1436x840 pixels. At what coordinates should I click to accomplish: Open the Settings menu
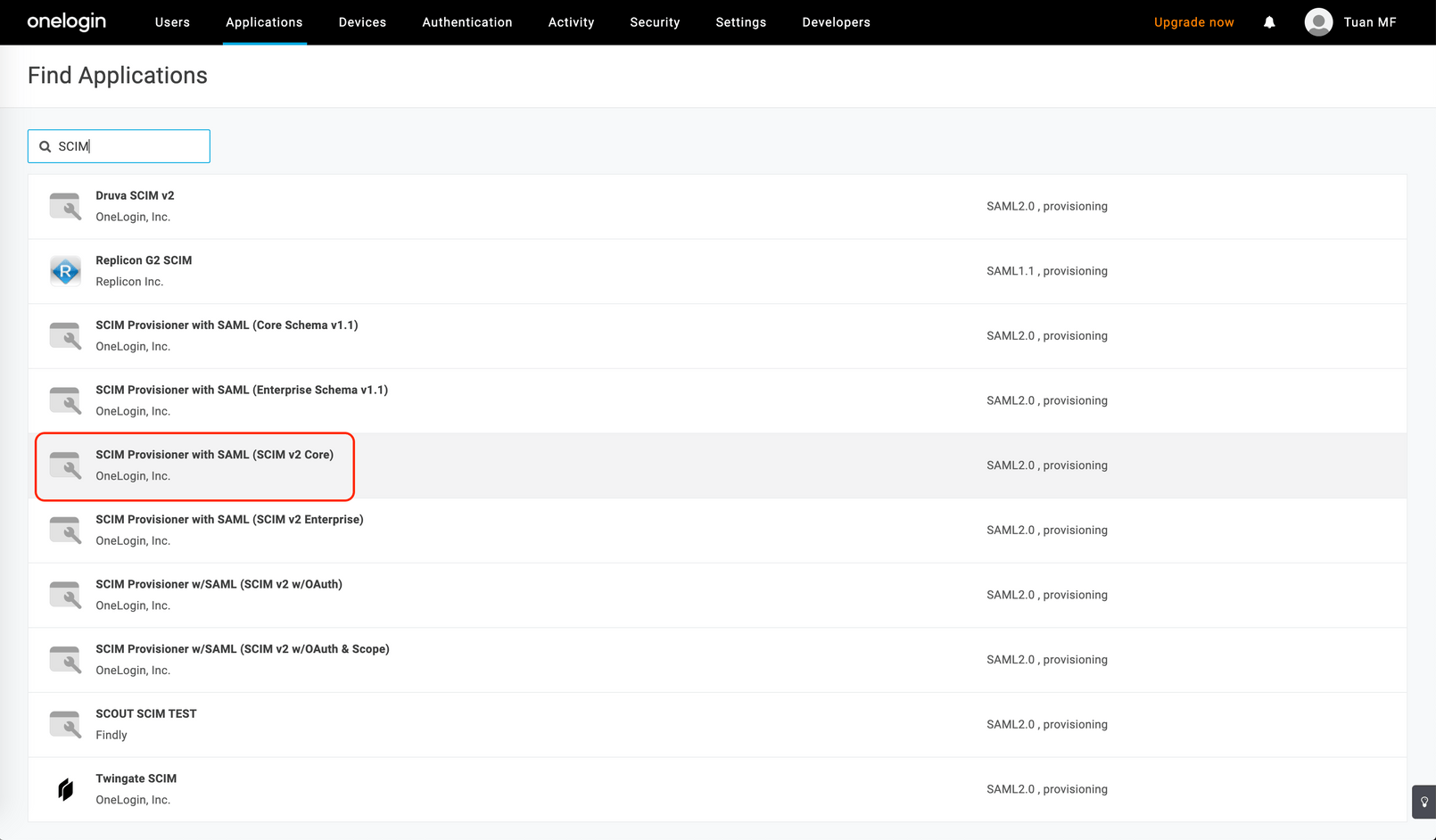click(x=740, y=22)
